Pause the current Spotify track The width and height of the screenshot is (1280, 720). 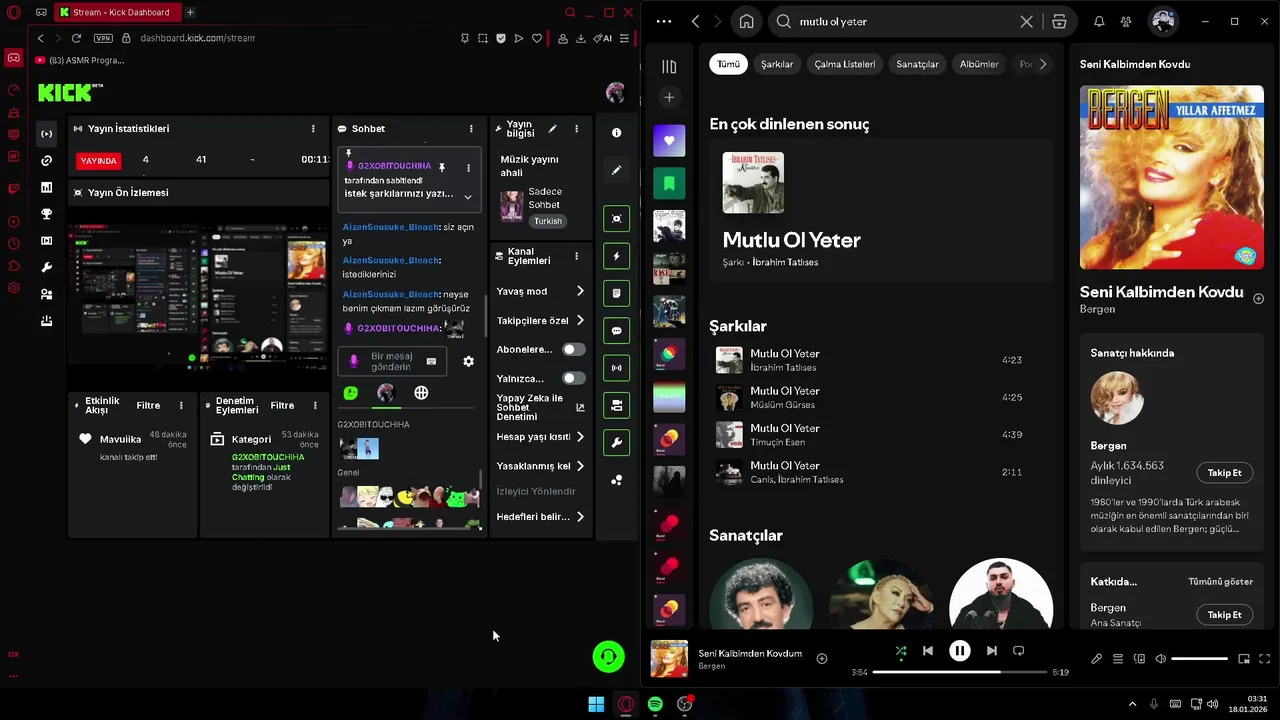coord(959,651)
